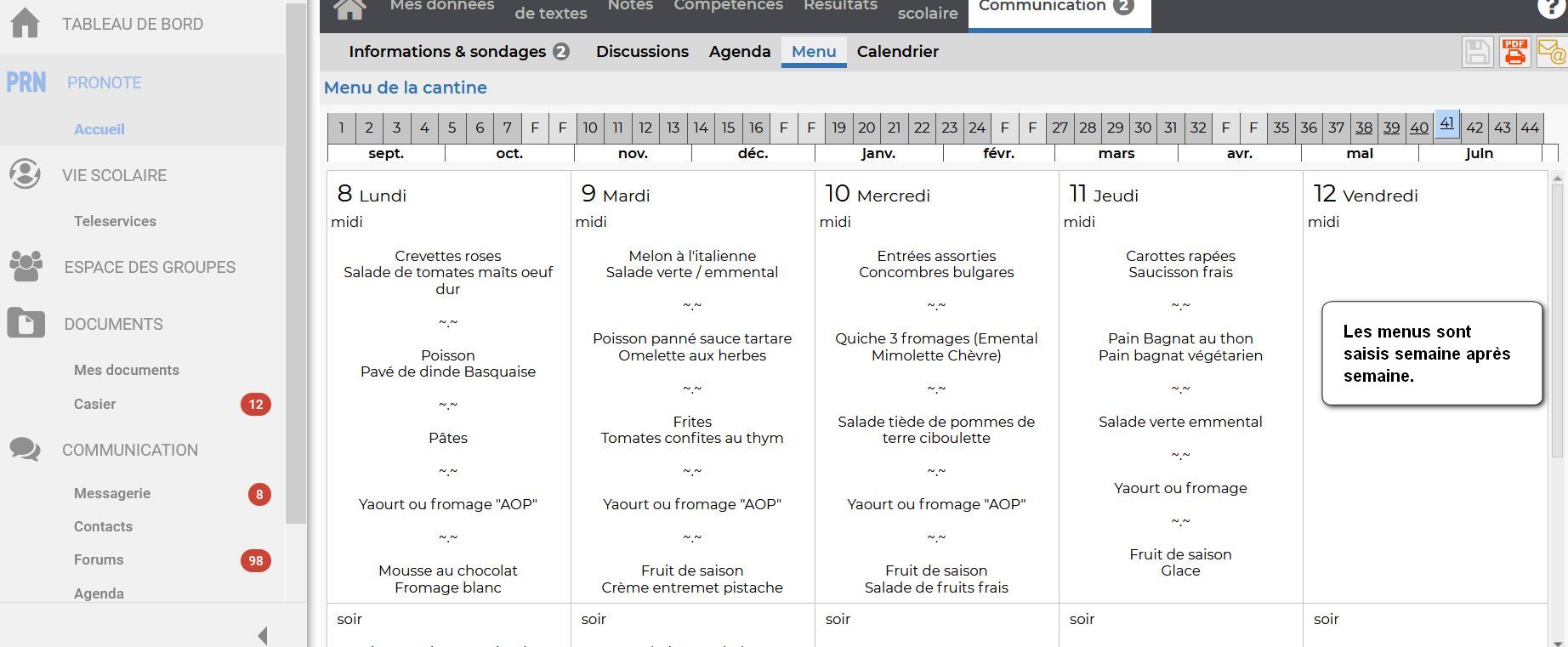Select week 38 in the timeline
Image resolution: width=1568 pixels, height=647 pixels.
(1364, 128)
